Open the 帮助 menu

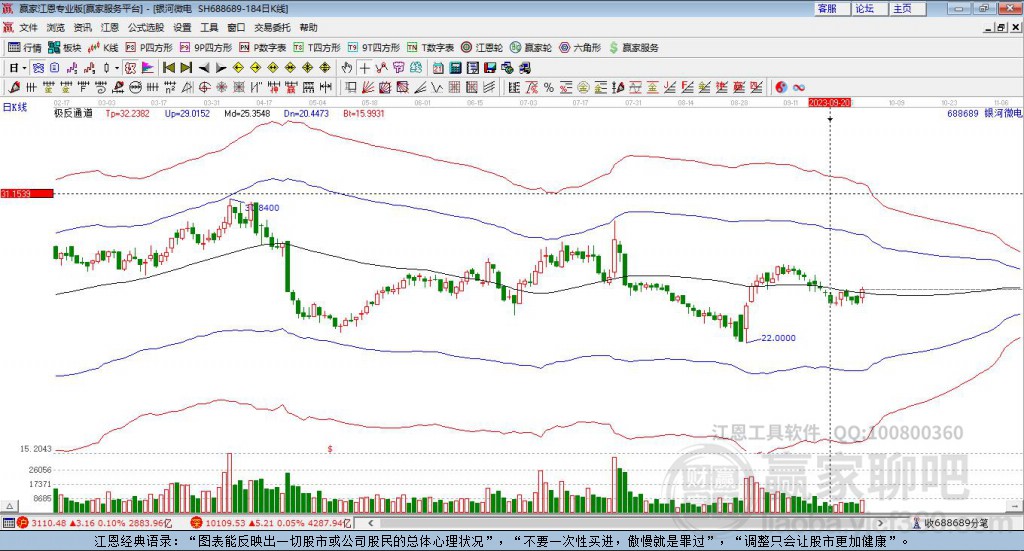(x=308, y=27)
